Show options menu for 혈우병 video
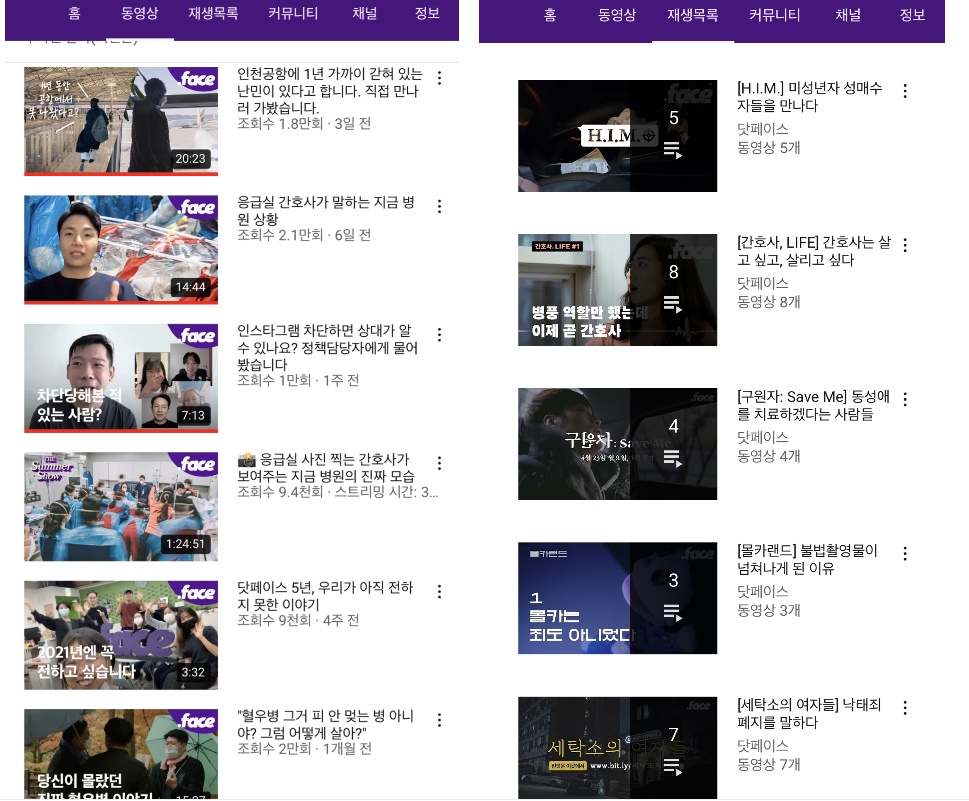 [439, 720]
